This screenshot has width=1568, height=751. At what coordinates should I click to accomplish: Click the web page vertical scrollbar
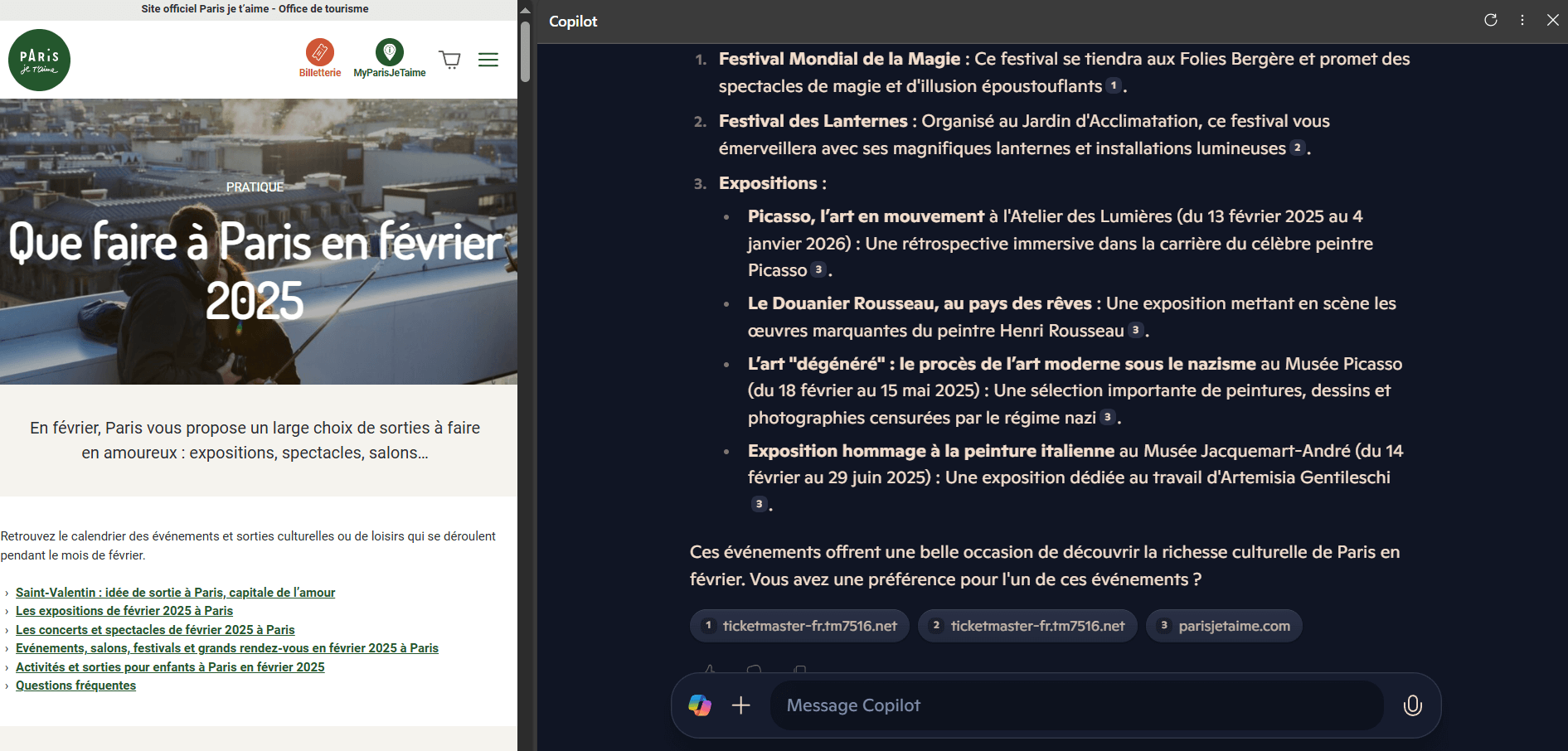tap(525, 51)
